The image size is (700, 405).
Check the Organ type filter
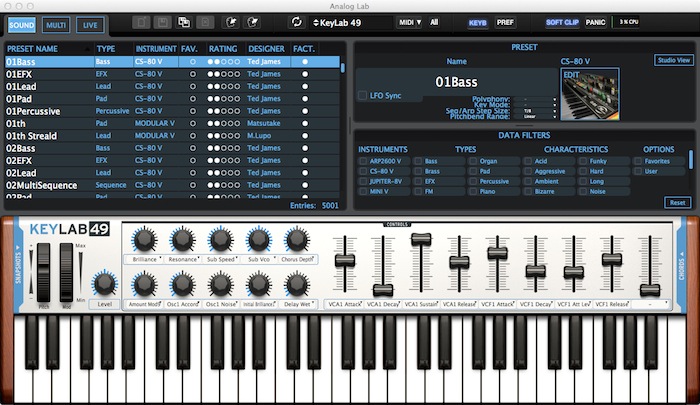point(473,161)
